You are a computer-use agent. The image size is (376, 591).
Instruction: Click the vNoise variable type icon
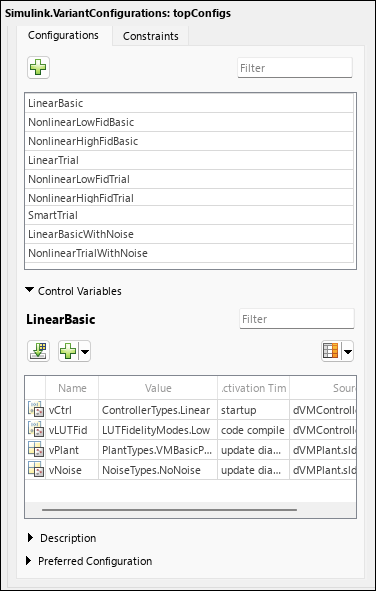click(x=36, y=470)
